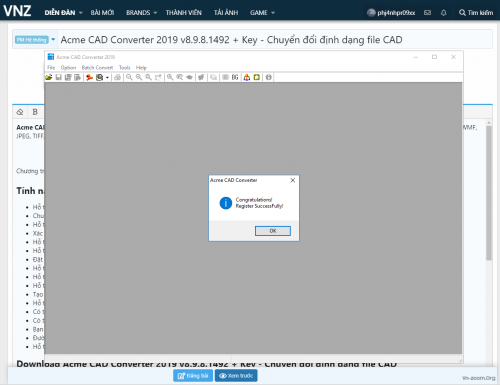Expand the DIỄN ĐÀN dropdown arrow

pyautogui.click(x=81, y=13)
